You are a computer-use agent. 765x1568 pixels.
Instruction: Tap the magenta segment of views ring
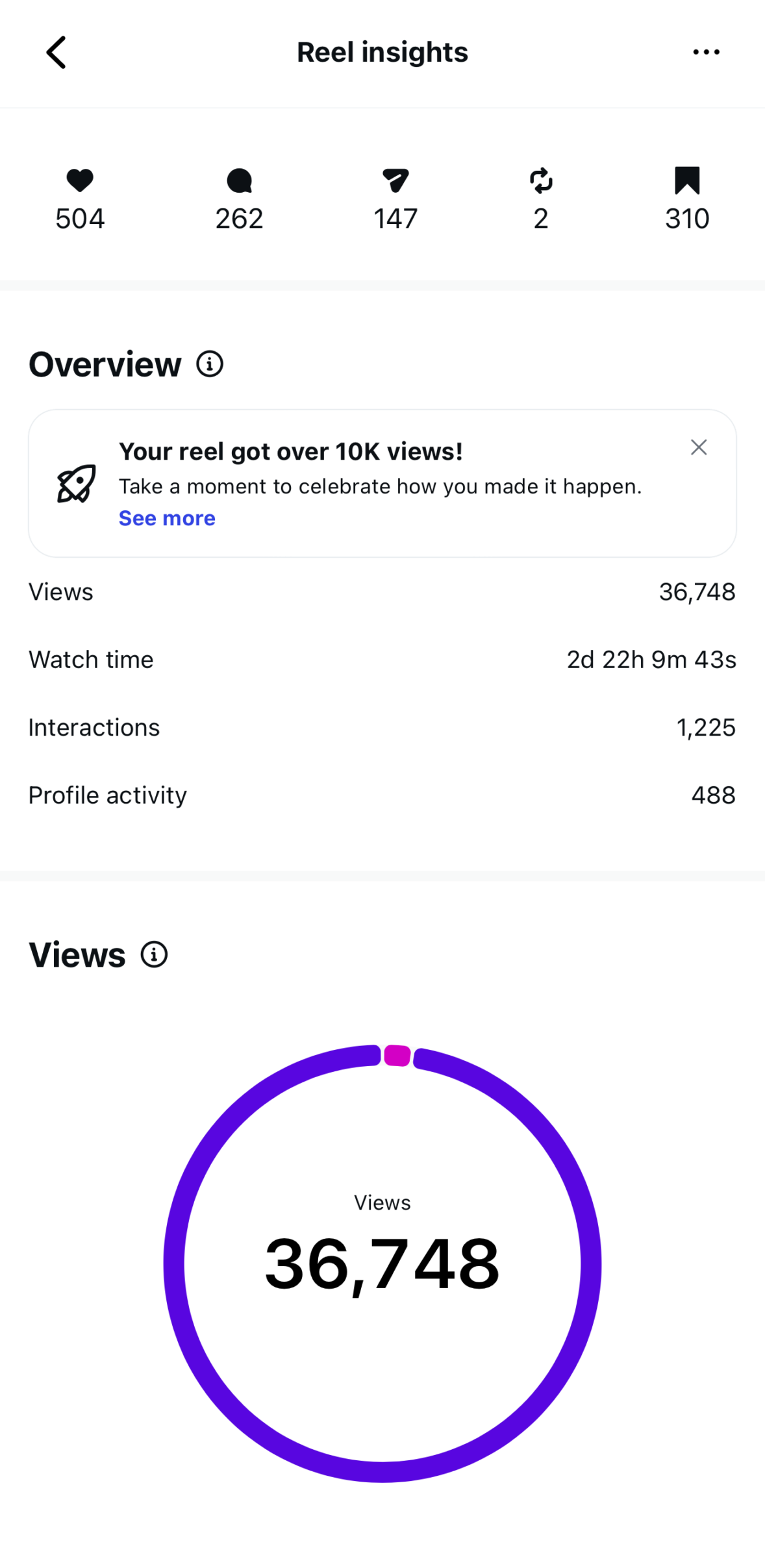click(397, 1055)
